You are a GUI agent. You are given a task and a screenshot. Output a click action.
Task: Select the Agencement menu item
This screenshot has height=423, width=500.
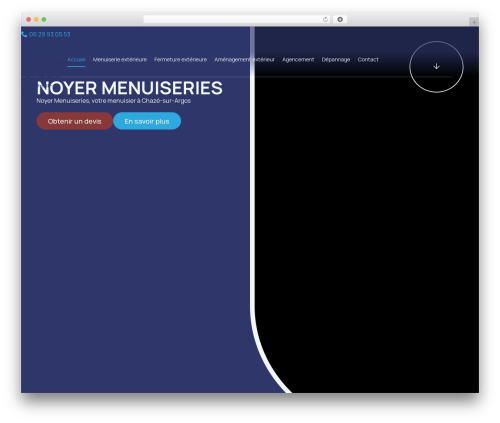pyautogui.click(x=298, y=60)
